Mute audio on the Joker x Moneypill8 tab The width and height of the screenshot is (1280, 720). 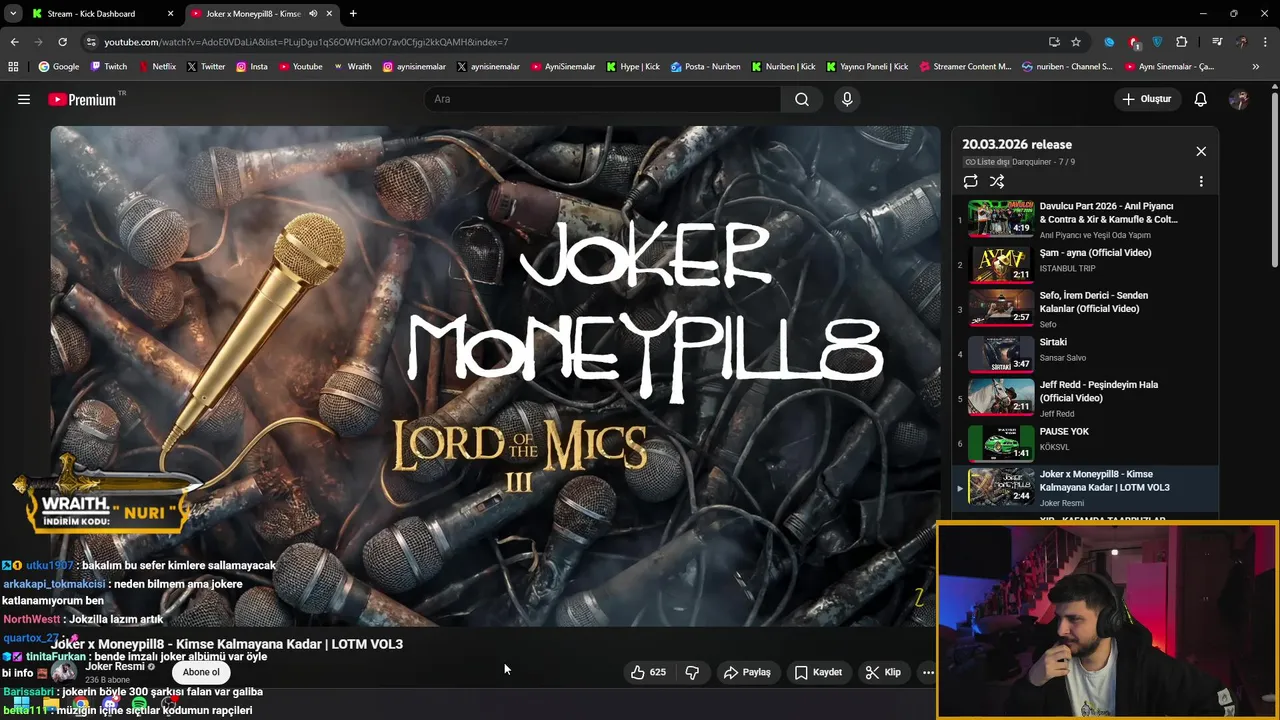click(313, 14)
